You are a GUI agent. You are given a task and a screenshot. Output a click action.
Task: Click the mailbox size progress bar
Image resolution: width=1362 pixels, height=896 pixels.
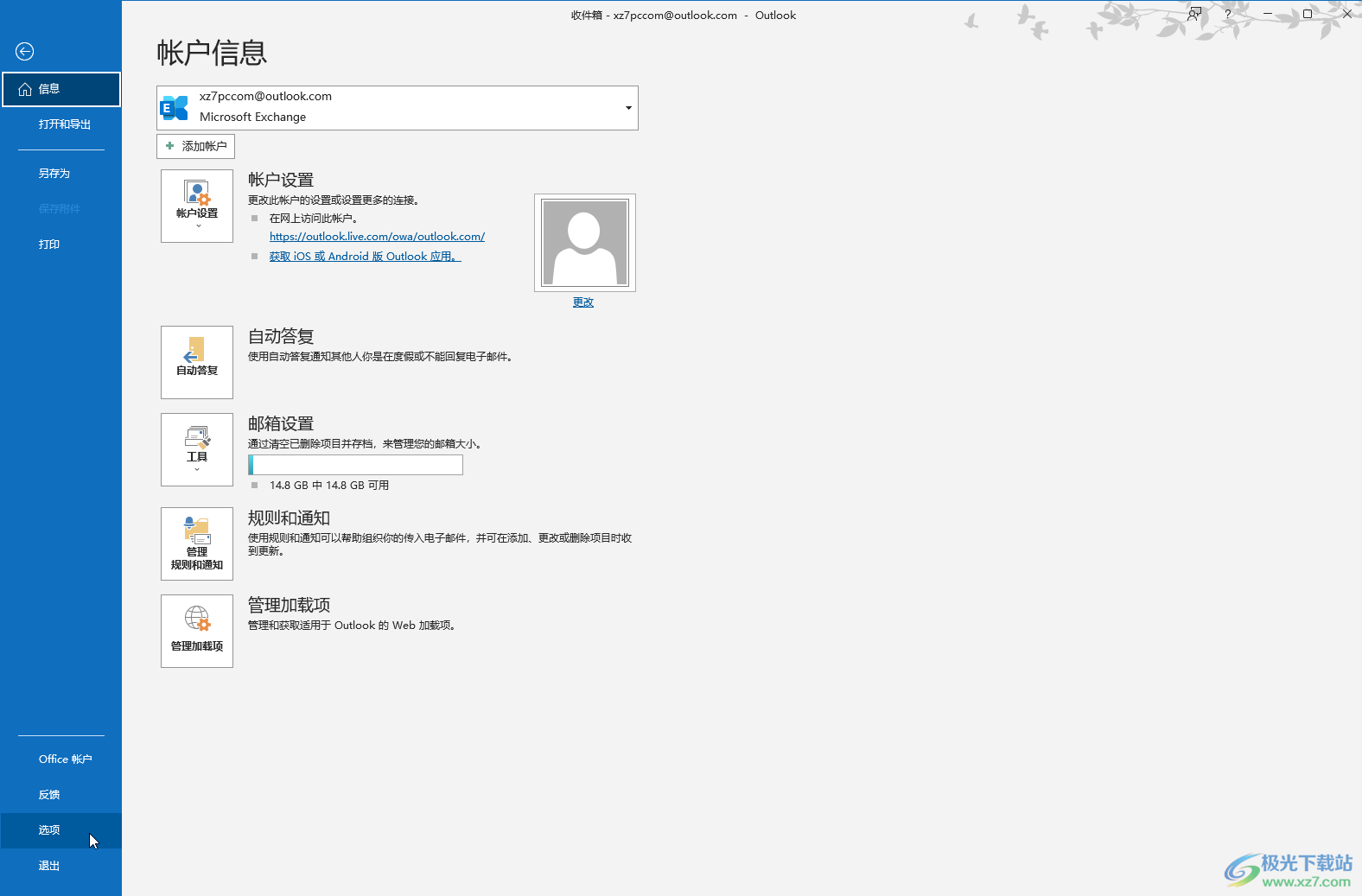(355, 465)
